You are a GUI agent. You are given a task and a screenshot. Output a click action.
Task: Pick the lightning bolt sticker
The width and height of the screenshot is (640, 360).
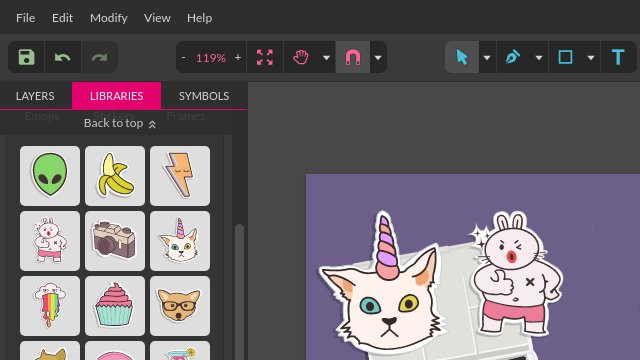(x=180, y=176)
